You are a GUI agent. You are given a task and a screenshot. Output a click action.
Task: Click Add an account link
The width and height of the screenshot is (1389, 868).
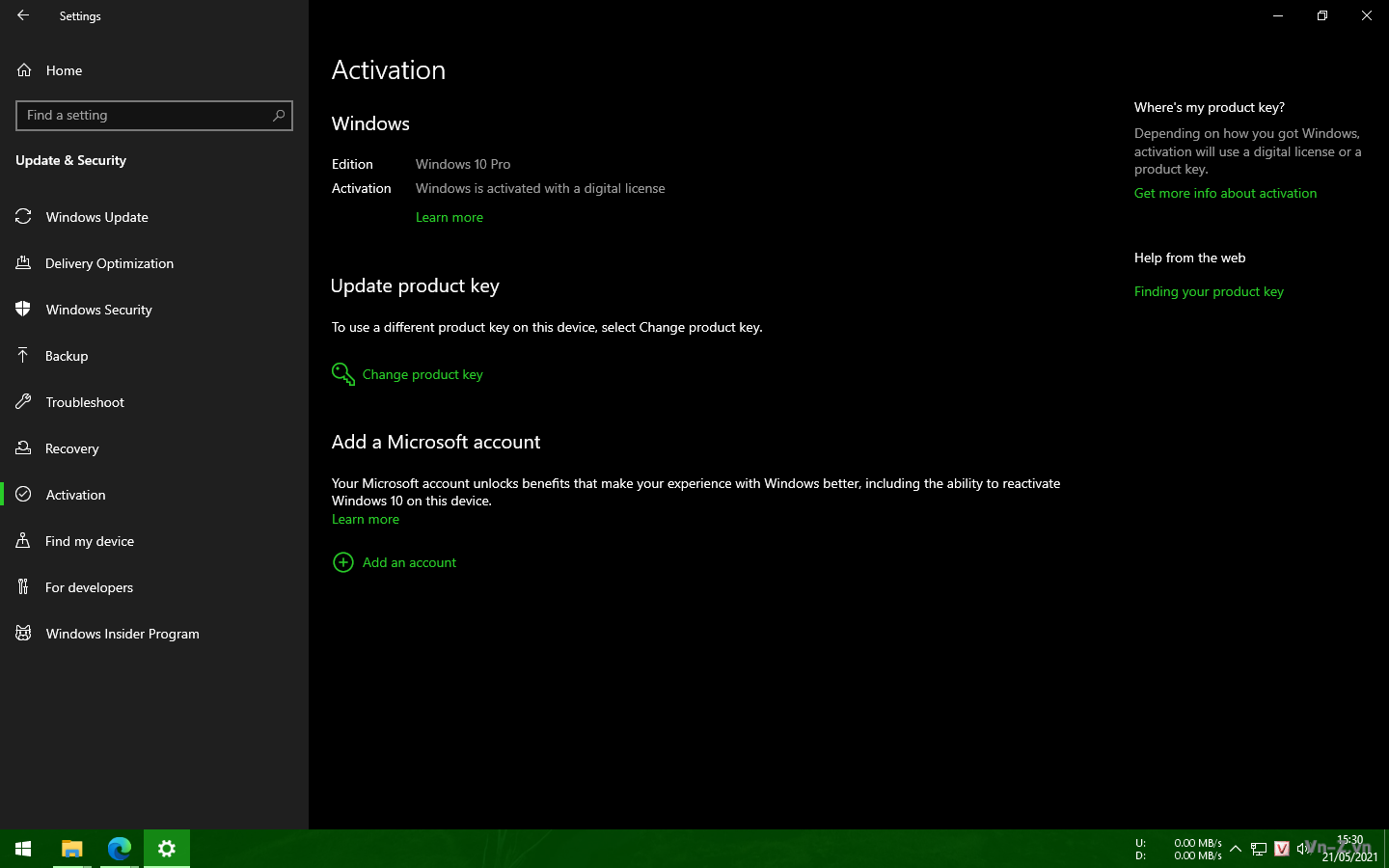coord(409,562)
